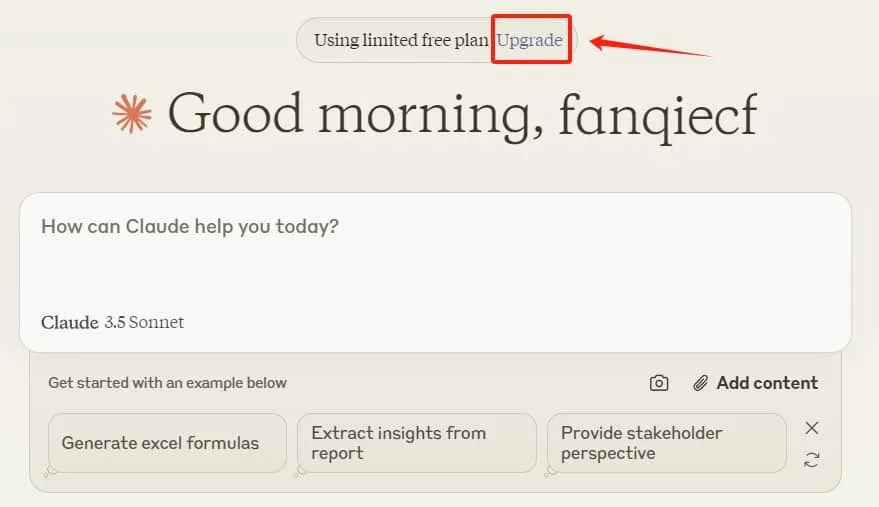Choose the 'Extract insights from report' example
This screenshot has height=507, width=879.
pos(417,443)
